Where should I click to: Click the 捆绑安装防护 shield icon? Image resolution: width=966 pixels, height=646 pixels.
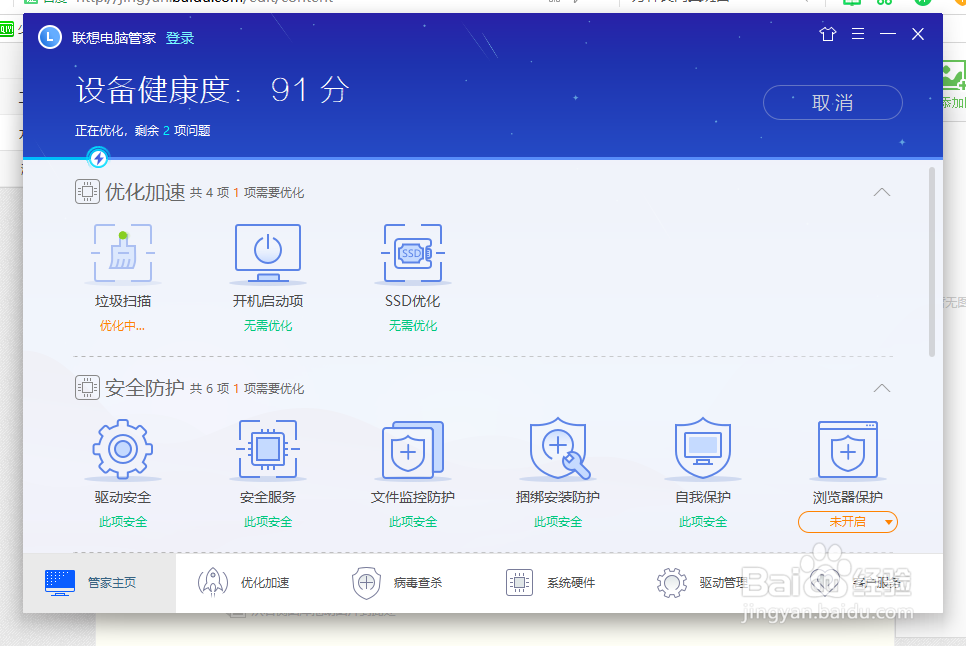pos(559,449)
